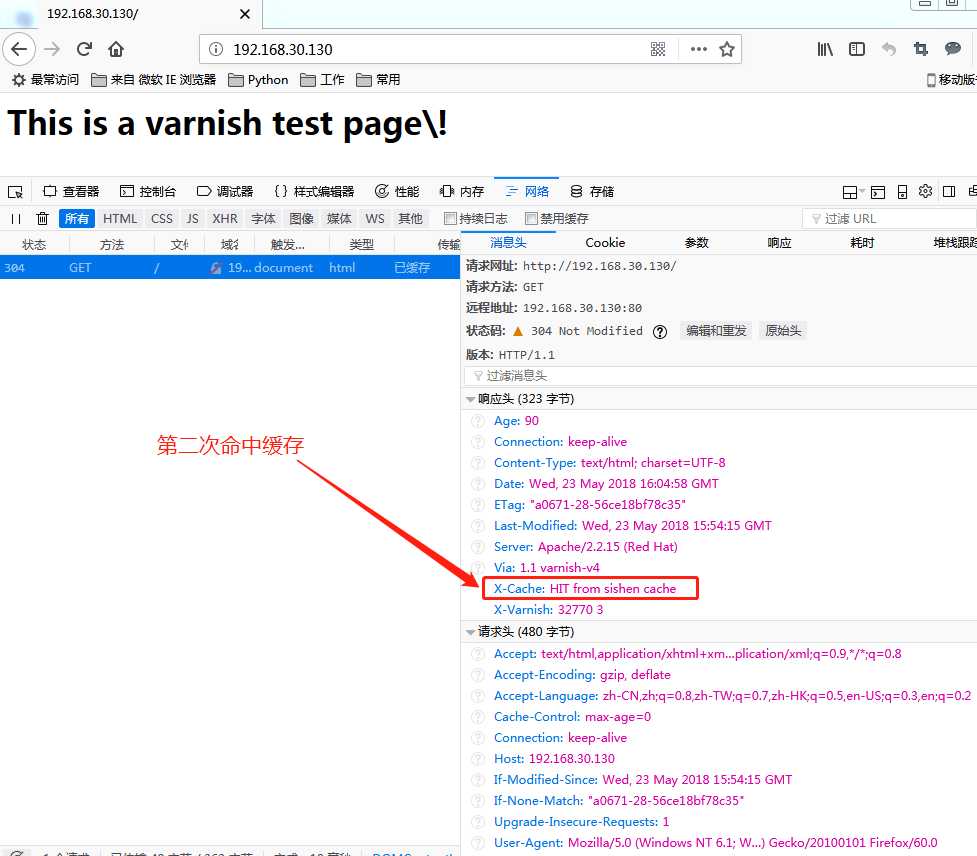Open the 常用 bookmarks folder
The height and width of the screenshot is (856, 977).
[378, 80]
